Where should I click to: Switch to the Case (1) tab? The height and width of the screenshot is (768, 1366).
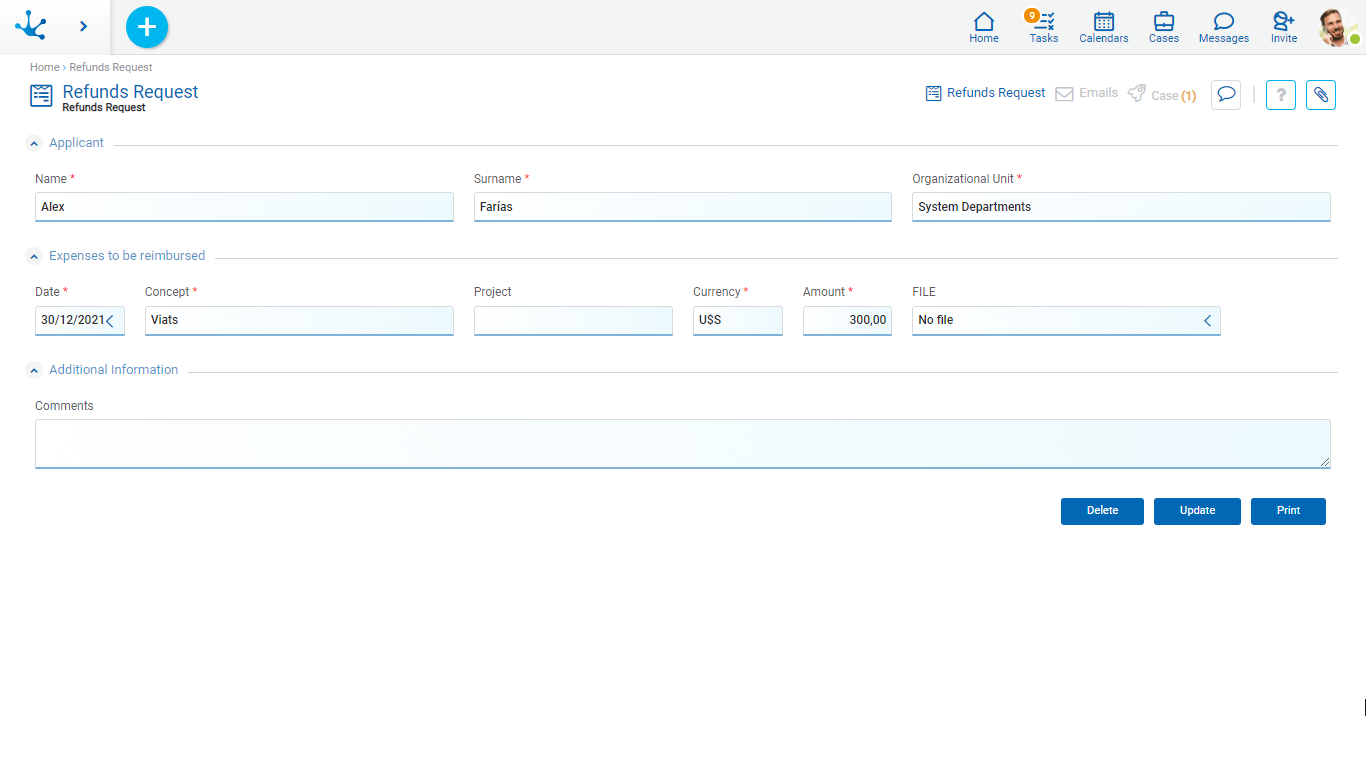[x=1162, y=95]
